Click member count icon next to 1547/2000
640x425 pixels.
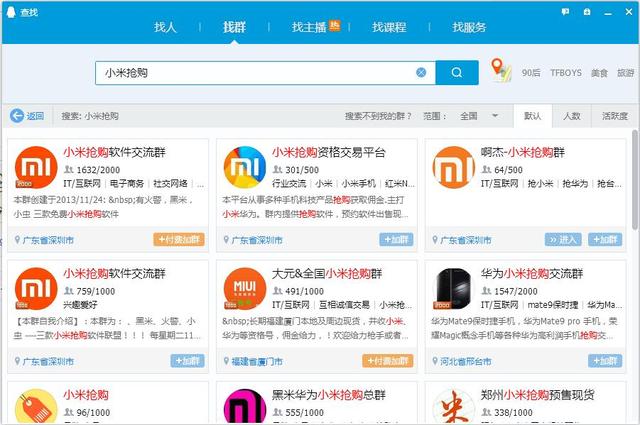487,291
